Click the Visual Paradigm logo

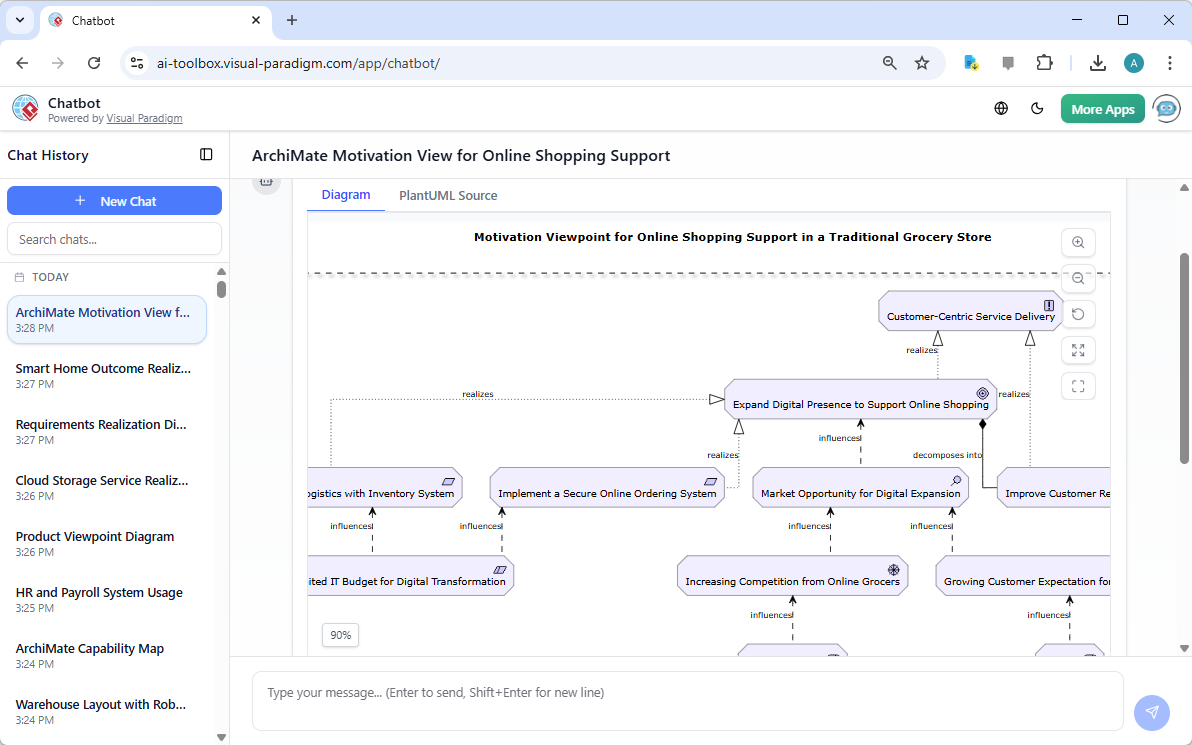pyautogui.click(x=25, y=108)
